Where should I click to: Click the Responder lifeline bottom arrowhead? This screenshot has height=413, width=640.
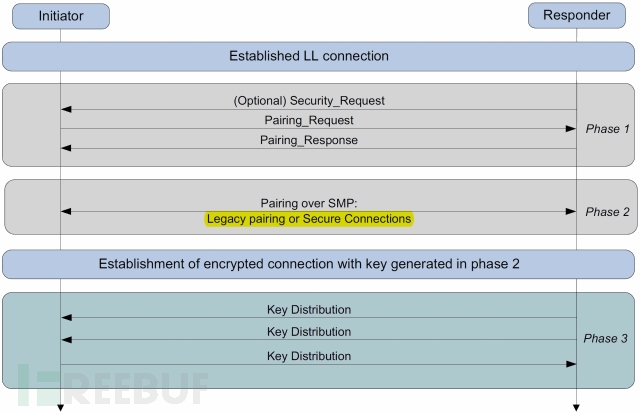click(x=576, y=408)
